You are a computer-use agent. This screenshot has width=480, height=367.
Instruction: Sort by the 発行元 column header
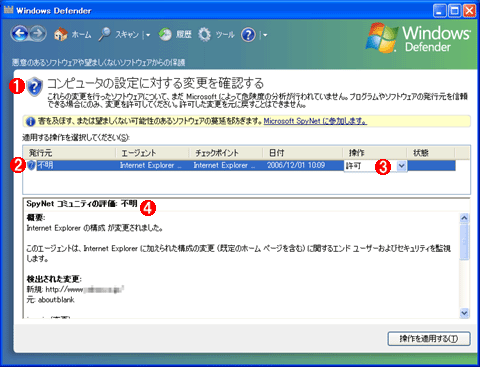69,153
